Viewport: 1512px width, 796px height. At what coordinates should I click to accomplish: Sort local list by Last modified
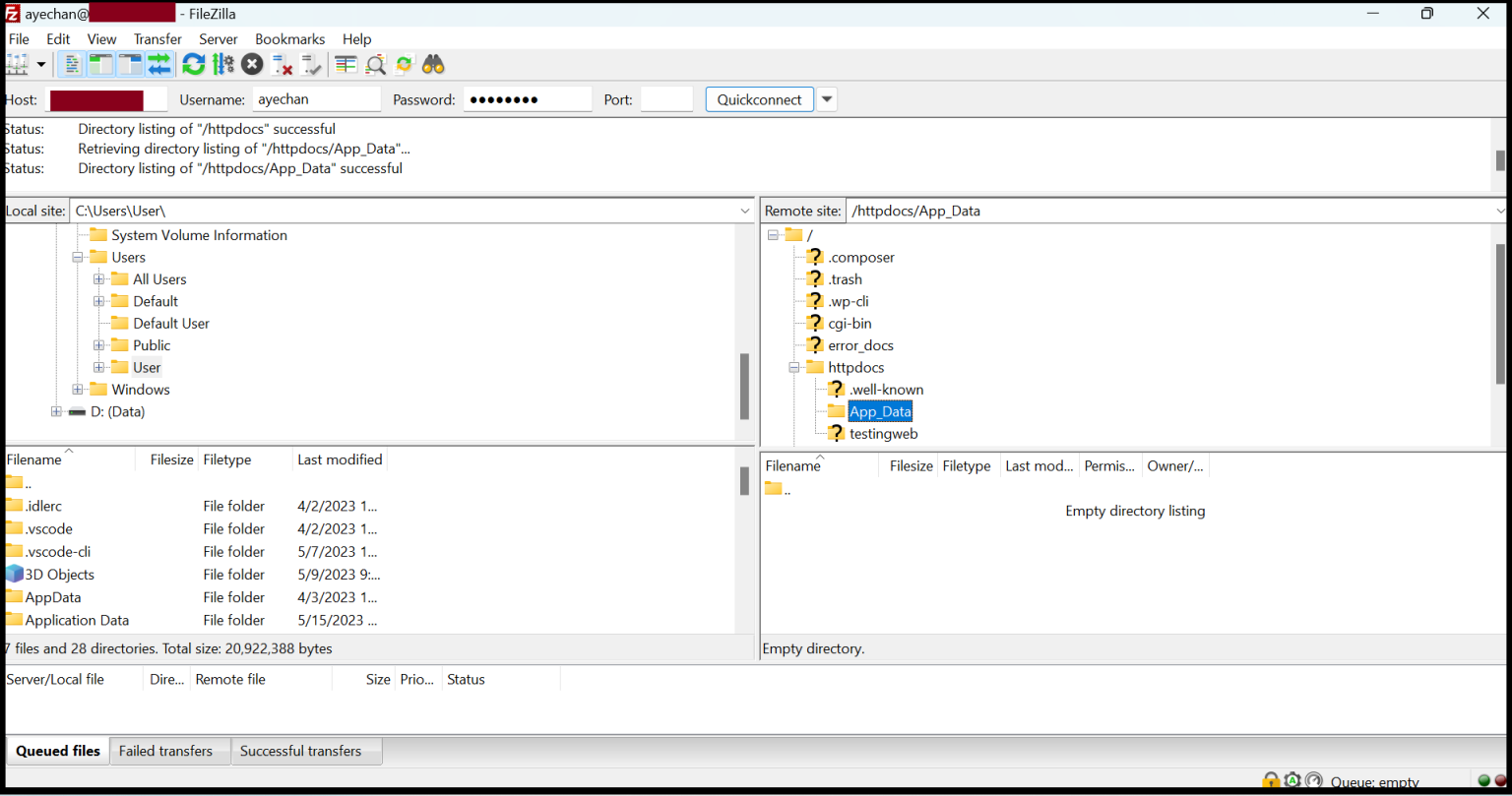click(340, 459)
